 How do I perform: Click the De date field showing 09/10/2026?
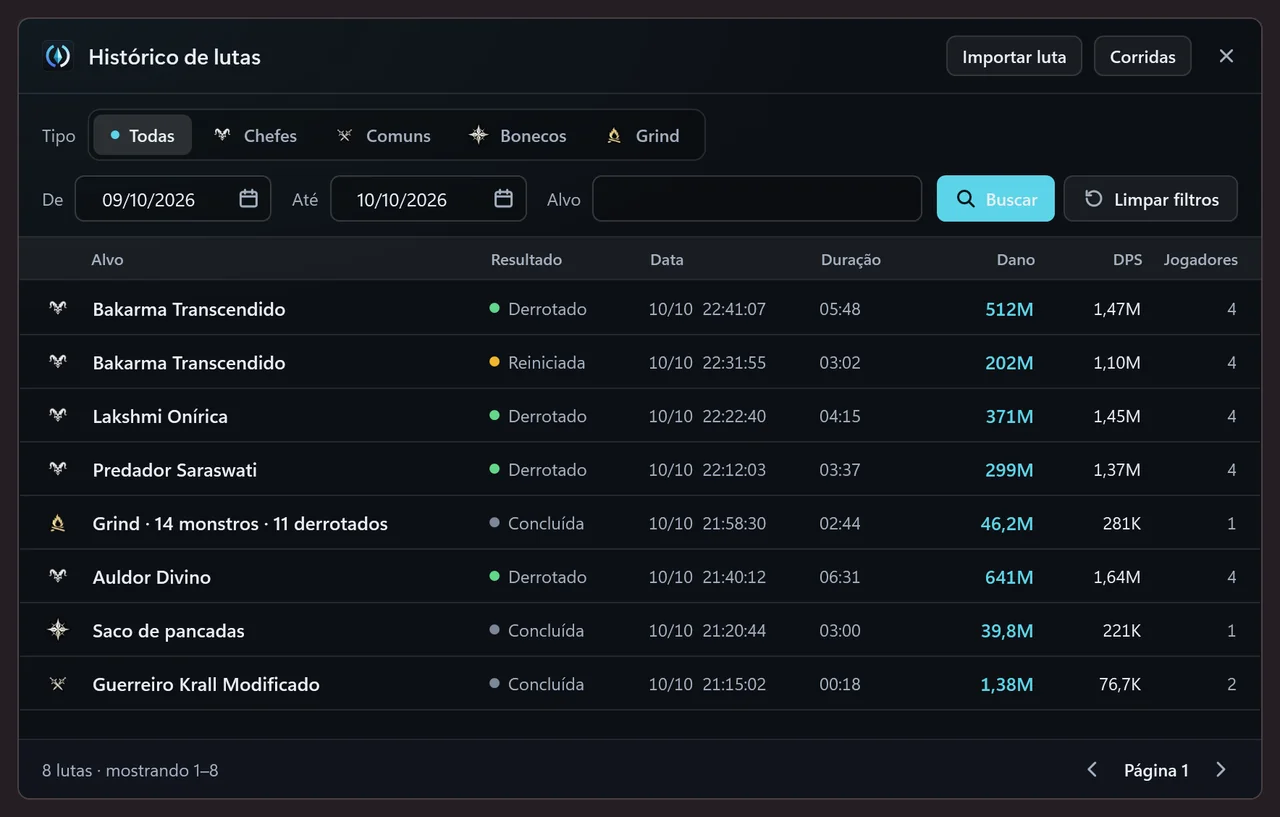pyautogui.click(x=173, y=199)
